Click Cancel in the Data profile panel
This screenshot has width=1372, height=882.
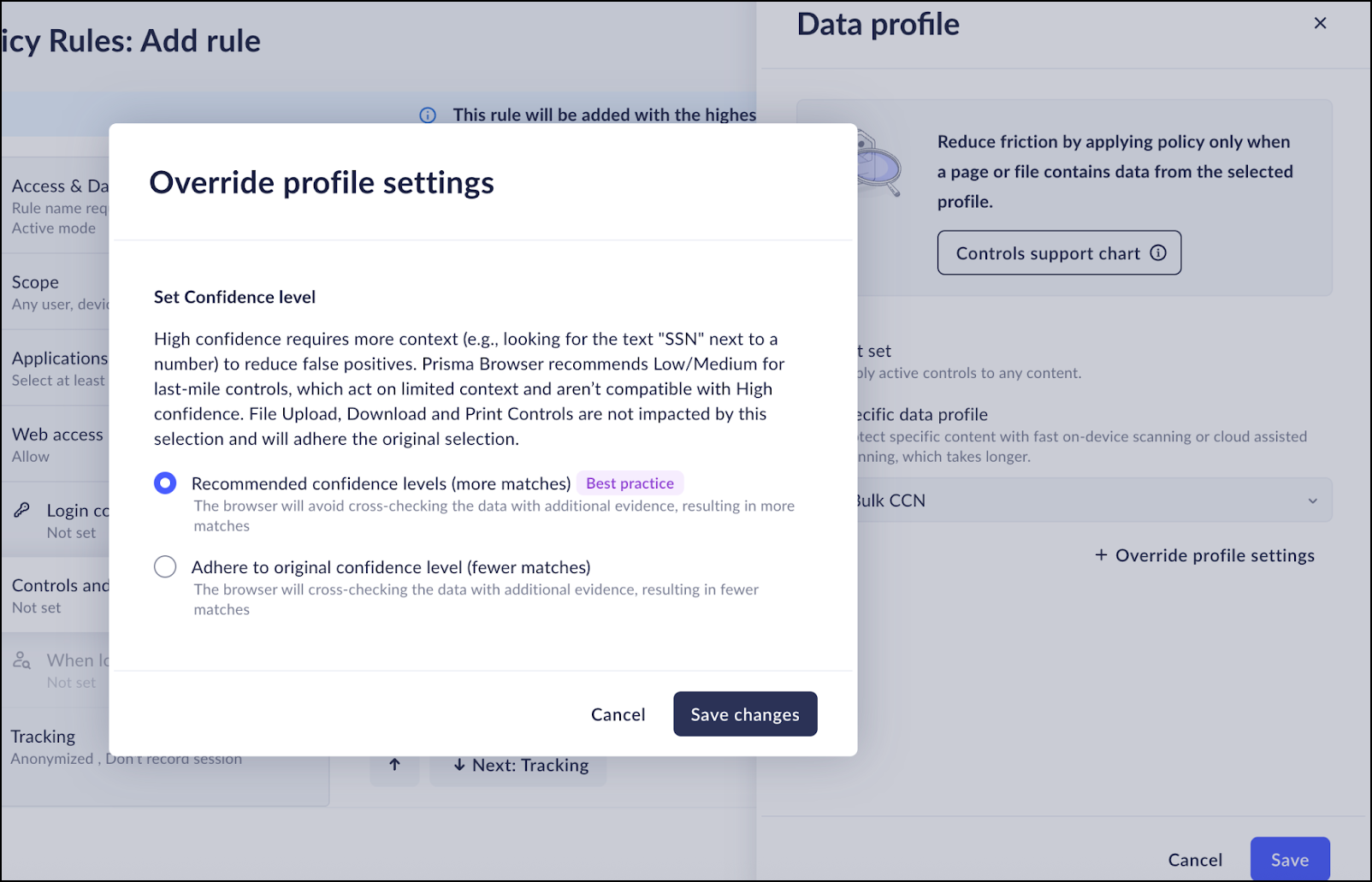tap(1195, 860)
